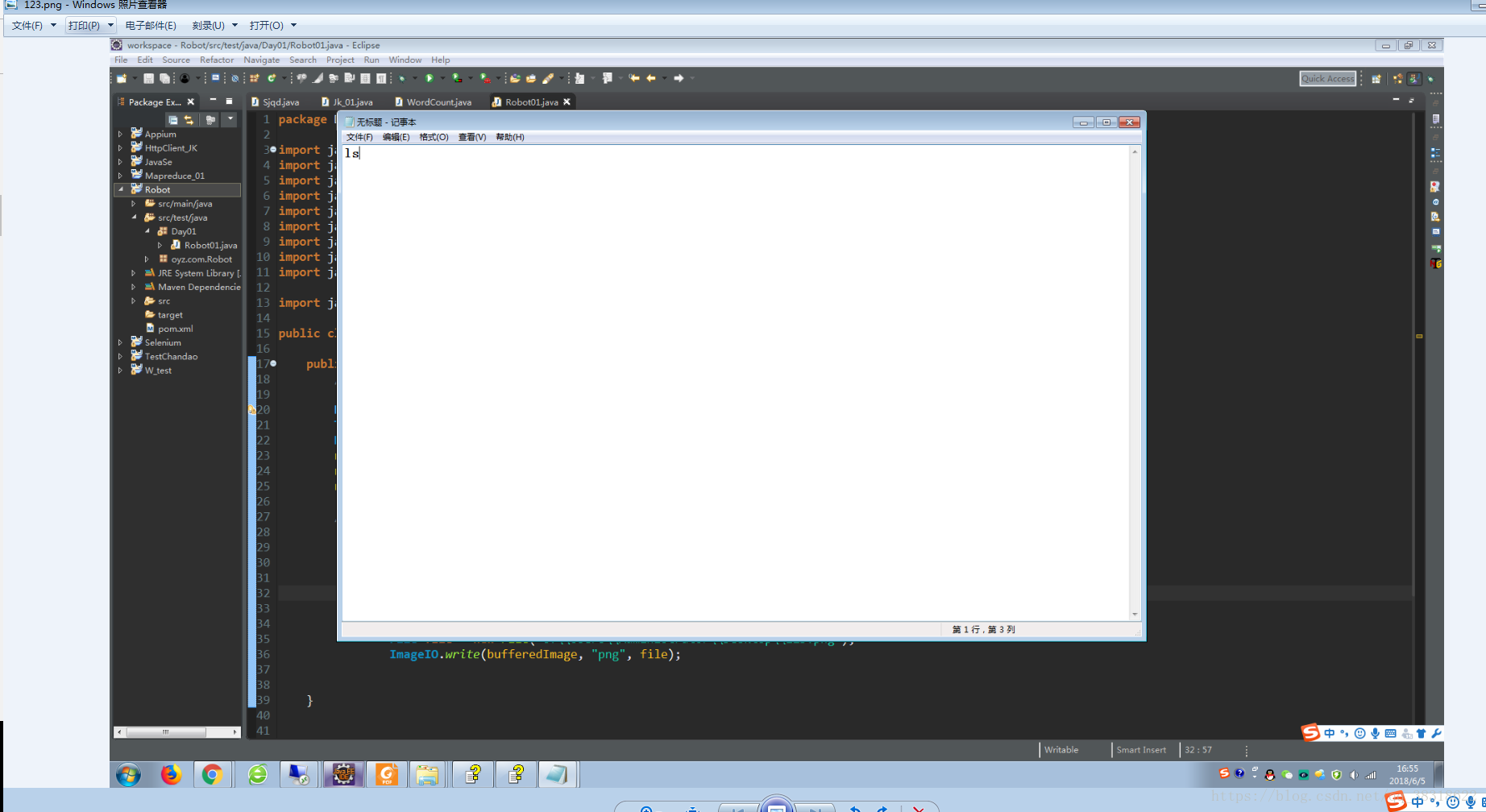Click in the Quick Access search field
The height and width of the screenshot is (812, 1486).
(1327, 78)
